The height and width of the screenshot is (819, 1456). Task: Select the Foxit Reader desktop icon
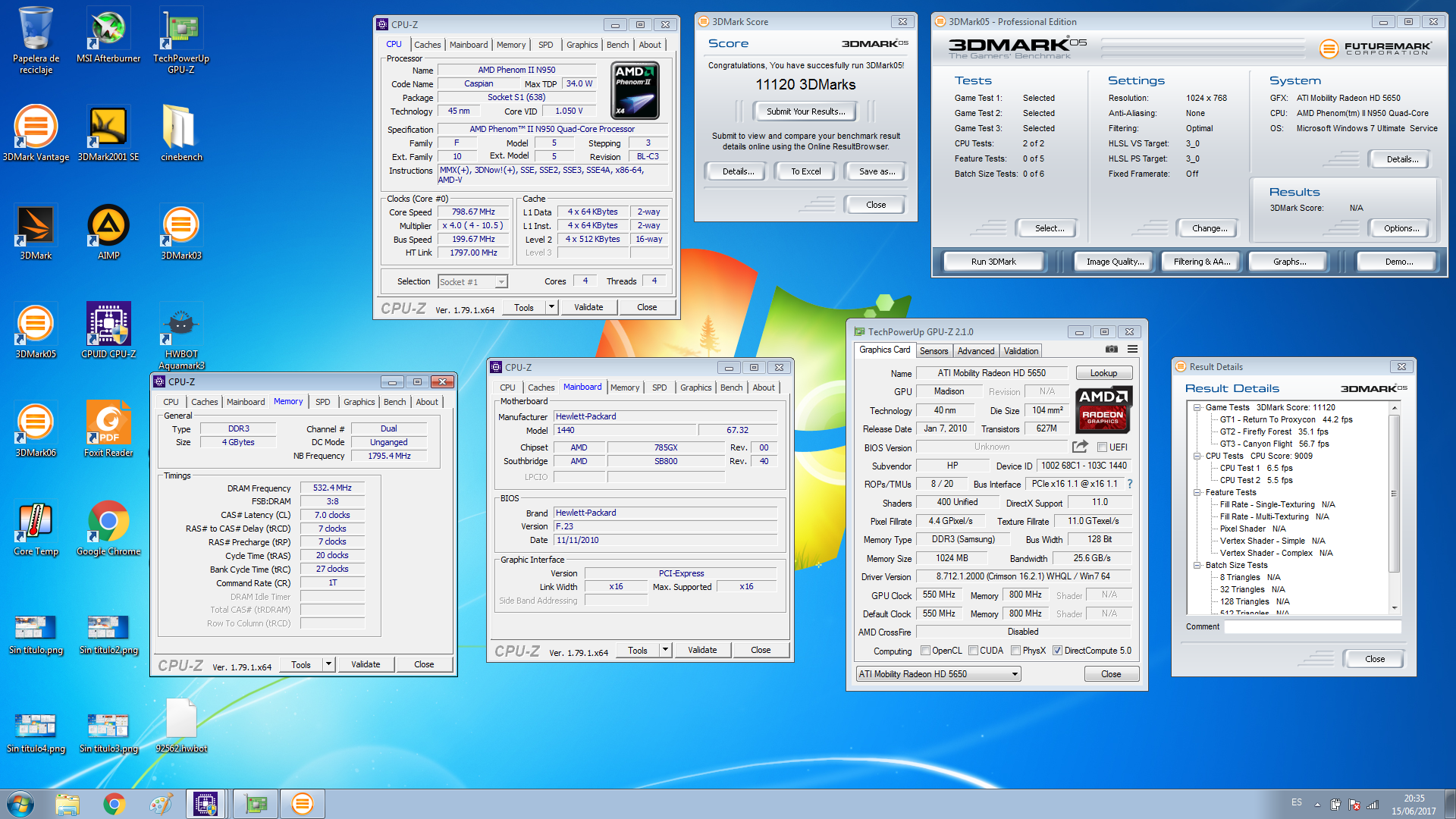pos(108,429)
